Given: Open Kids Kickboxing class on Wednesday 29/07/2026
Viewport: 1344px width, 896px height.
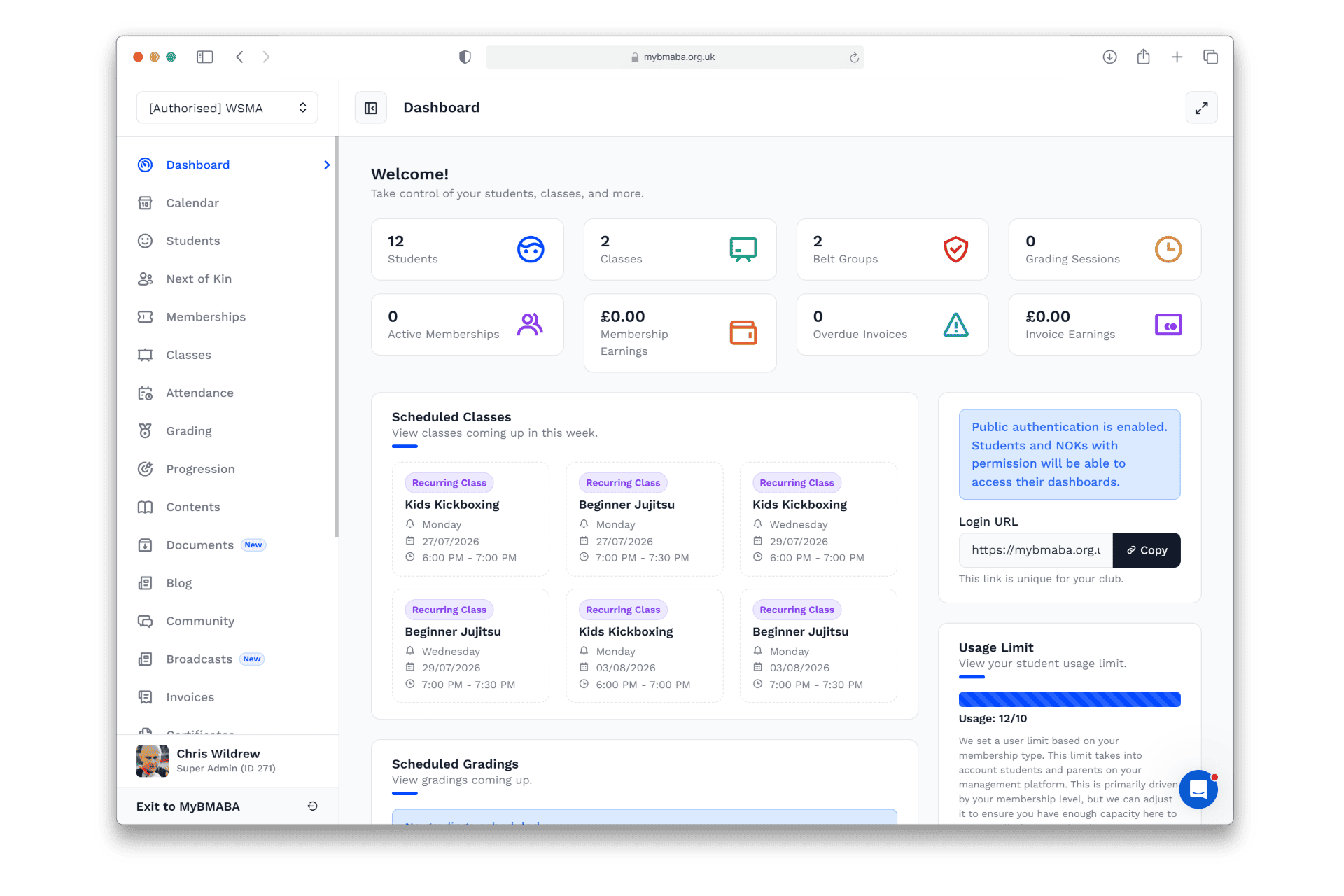Looking at the screenshot, I should click(818, 519).
